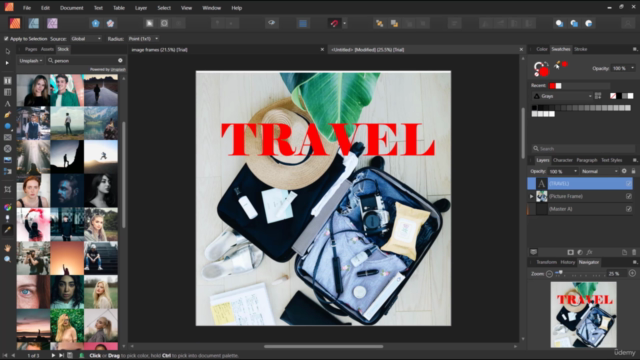Screen dimensions: 640x360
Task: Switch to the Stroke tab
Action: coord(580,49)
